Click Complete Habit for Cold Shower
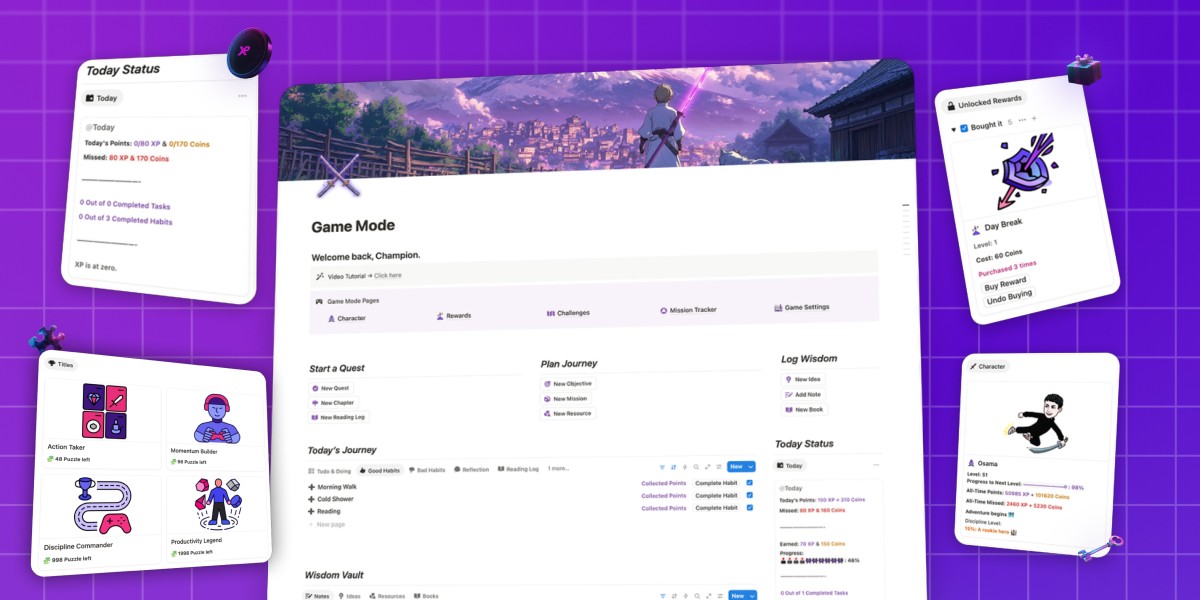Screen dimensions: 1200x600 click(716, 496)
